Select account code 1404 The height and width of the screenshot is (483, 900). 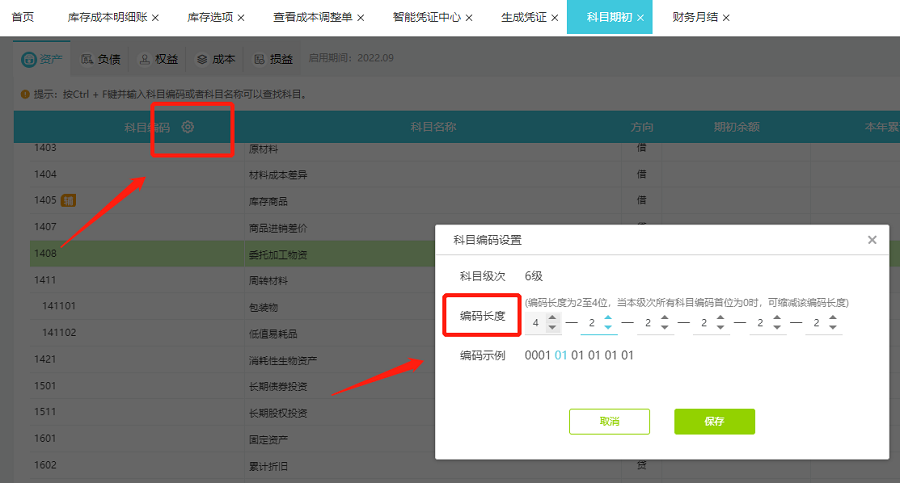click(45, 174)
